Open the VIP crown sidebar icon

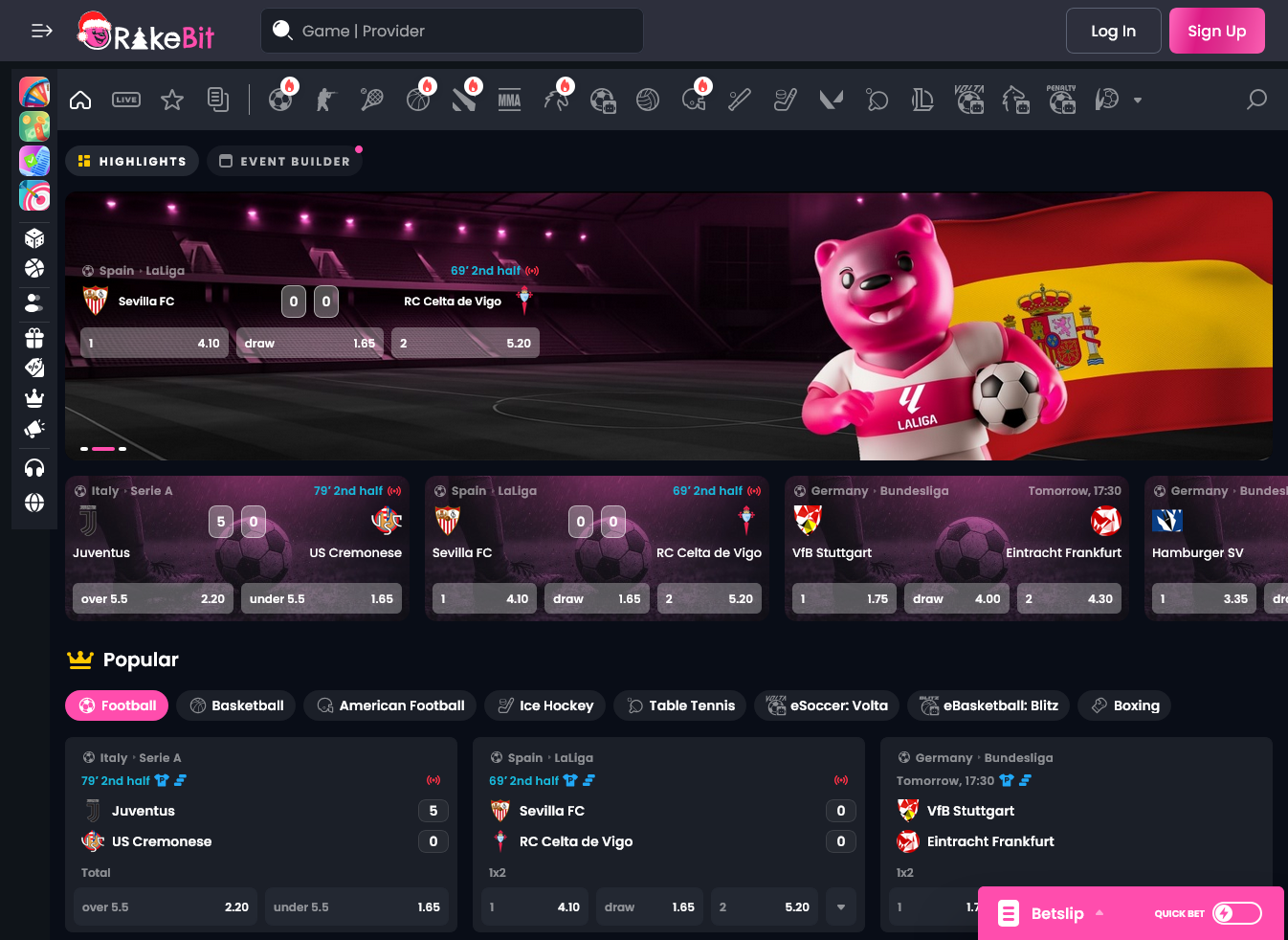click(34, 398)
